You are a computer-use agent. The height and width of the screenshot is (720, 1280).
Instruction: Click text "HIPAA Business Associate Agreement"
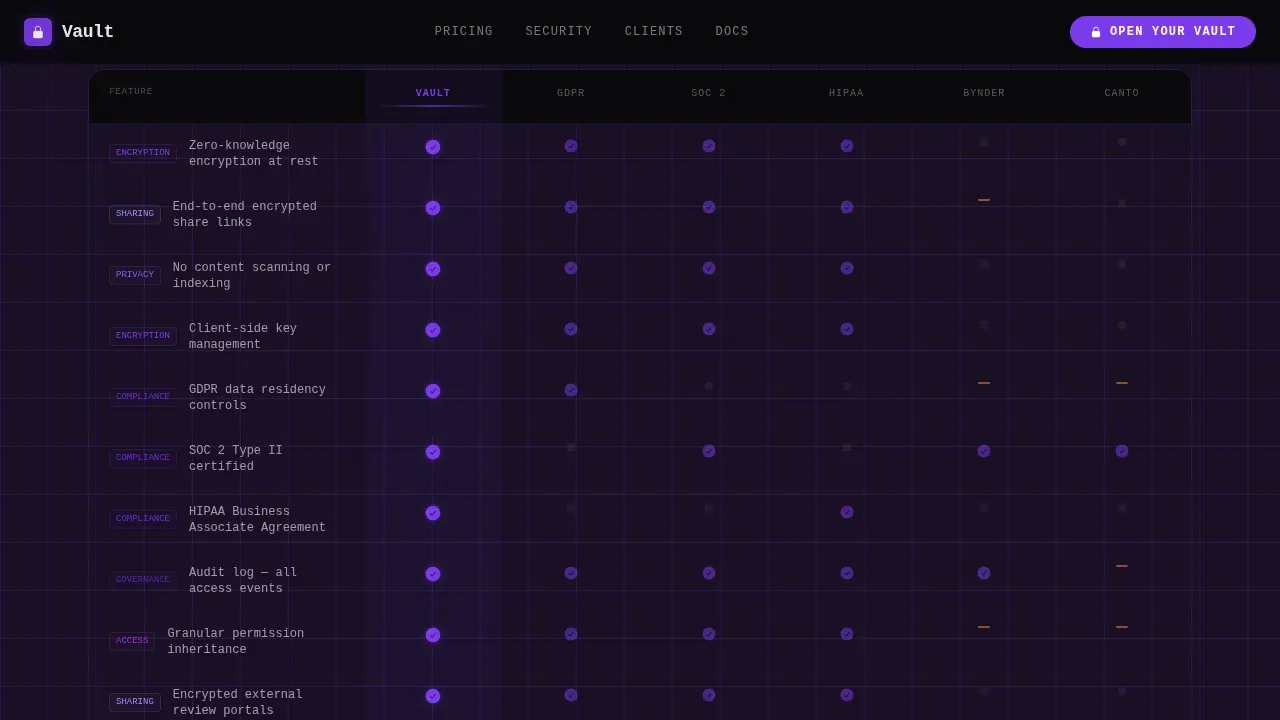point(258,520)
